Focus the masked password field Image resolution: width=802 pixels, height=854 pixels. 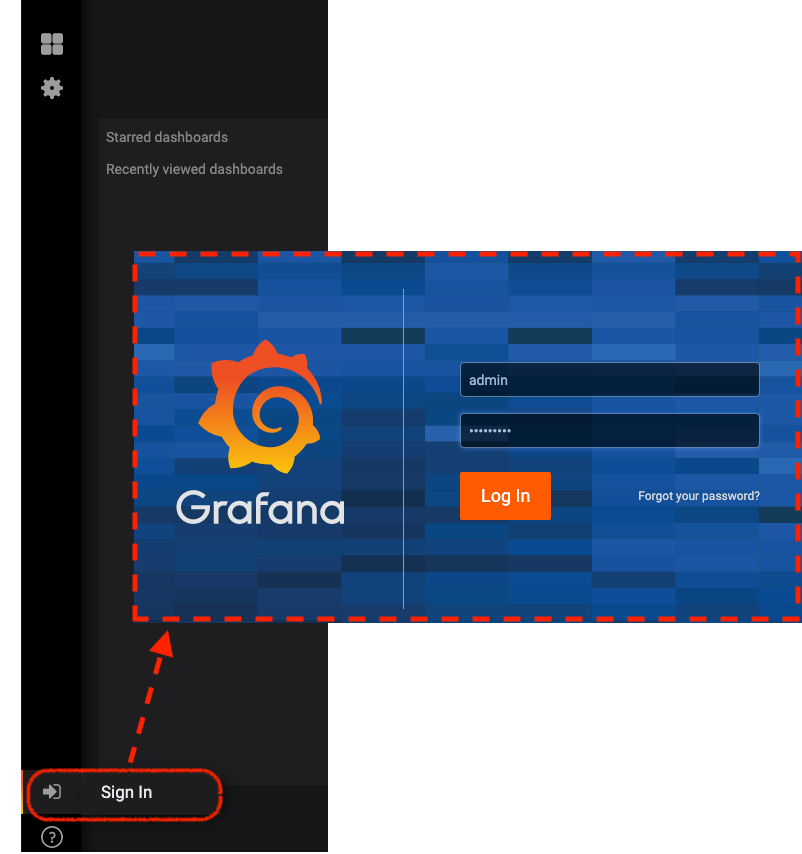click(609, 430)
